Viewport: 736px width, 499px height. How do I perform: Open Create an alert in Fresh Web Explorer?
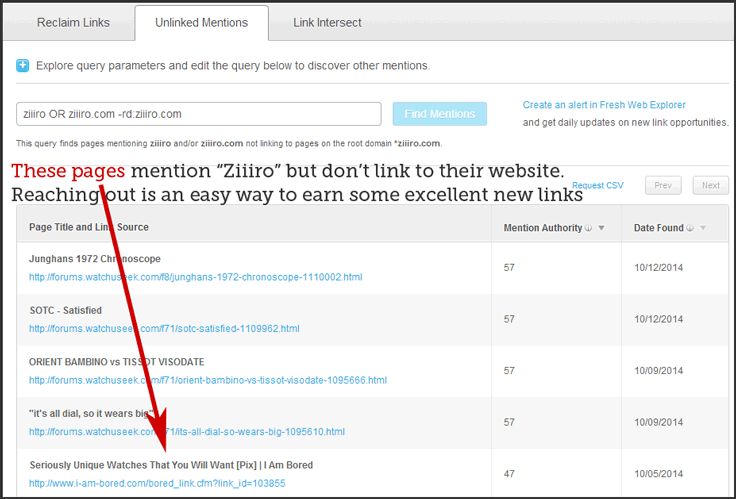click(604, 105)
